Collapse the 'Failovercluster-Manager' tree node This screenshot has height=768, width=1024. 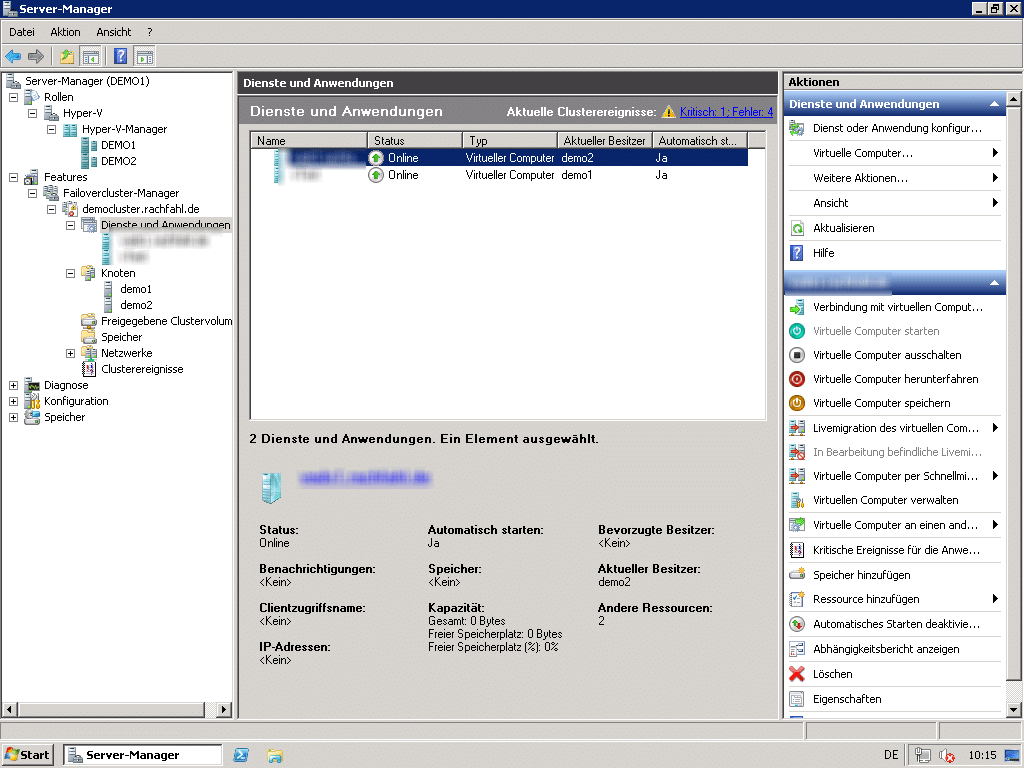tap(32, 193)
